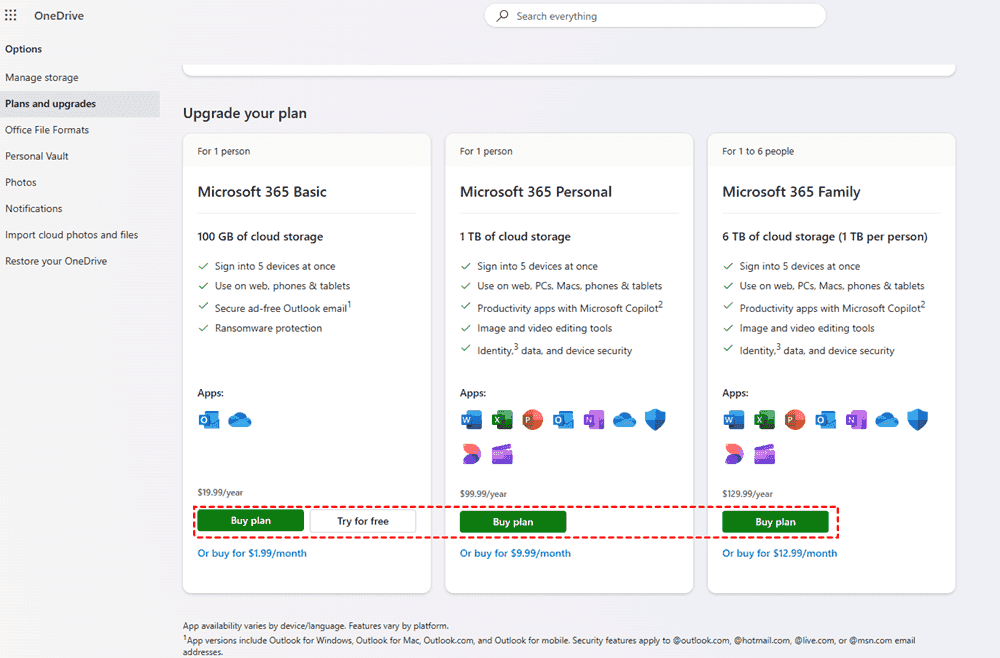Select Restore your OneDrive
Viewport: 1000px width, 658px height.
pyautogui.click(x=80, y=261)
